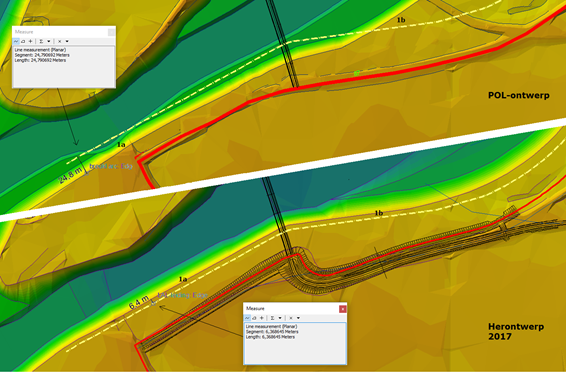Screen dimensions: 566x373
Task: Click the 24,8 m measurement label on map
Action: (x=70, y=177)
